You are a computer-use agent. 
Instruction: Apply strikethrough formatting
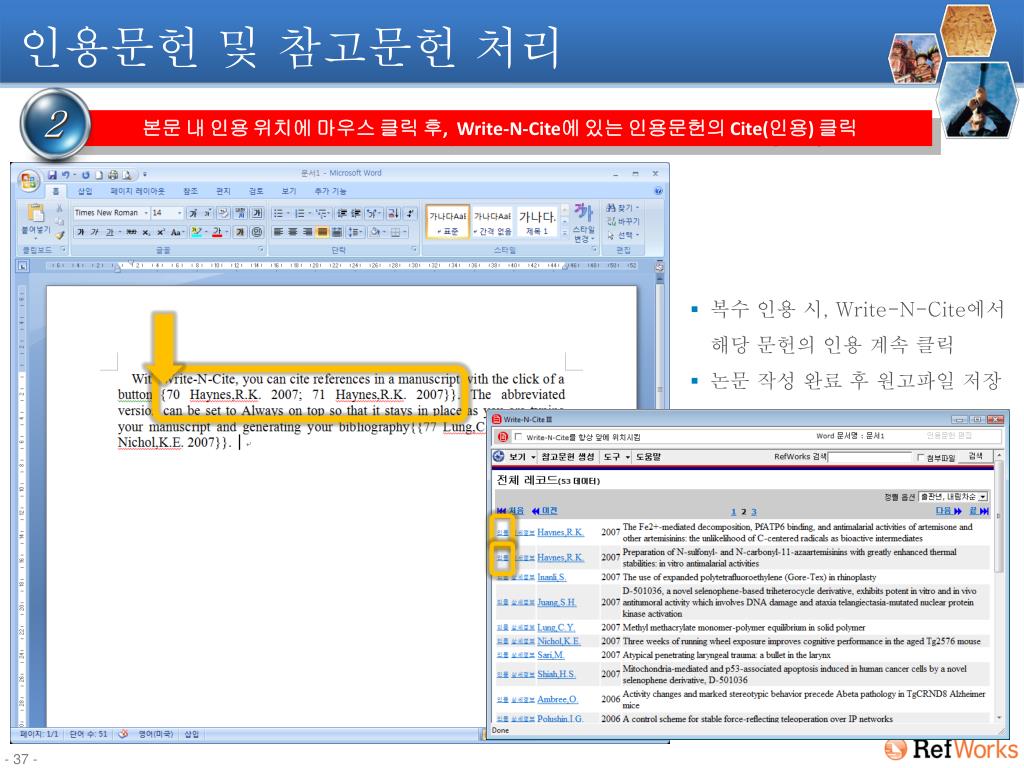(x=131, y=232)
